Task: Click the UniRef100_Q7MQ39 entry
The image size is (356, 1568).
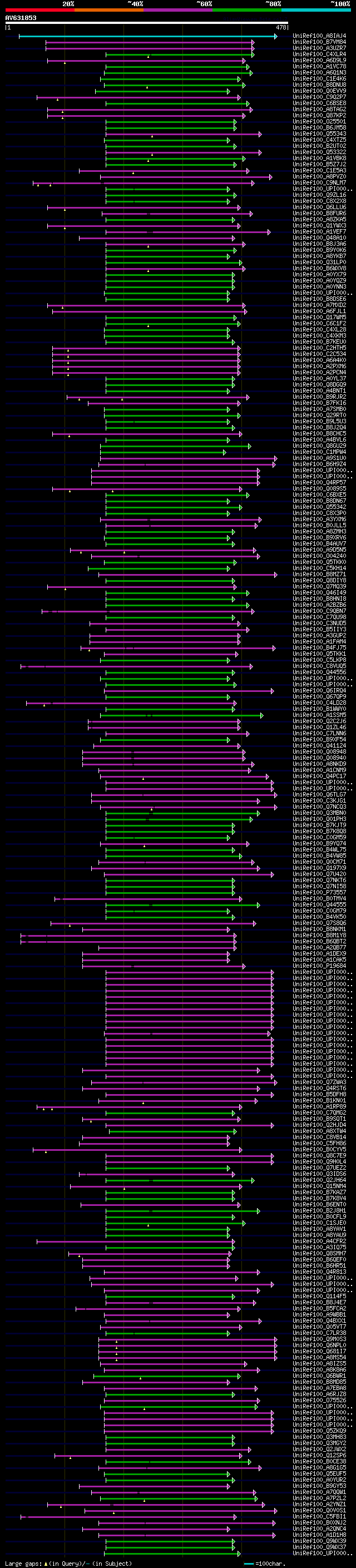Action: 319,586
